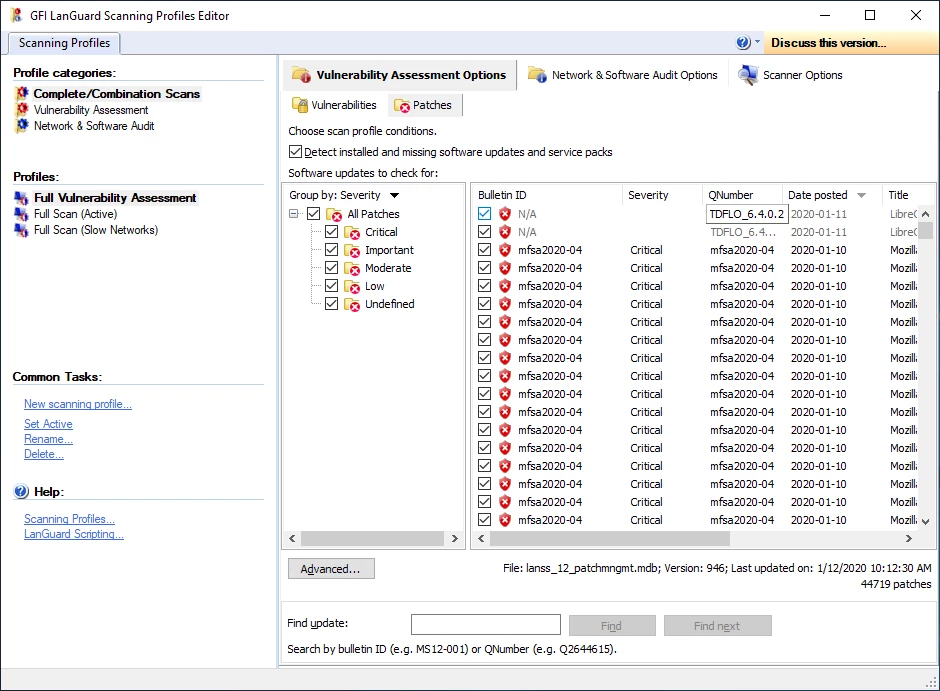Click the Full Vulnerability Assessment profile icon
Image resolution: width=940 pixels, height=691 pixels.
(22, 198)
